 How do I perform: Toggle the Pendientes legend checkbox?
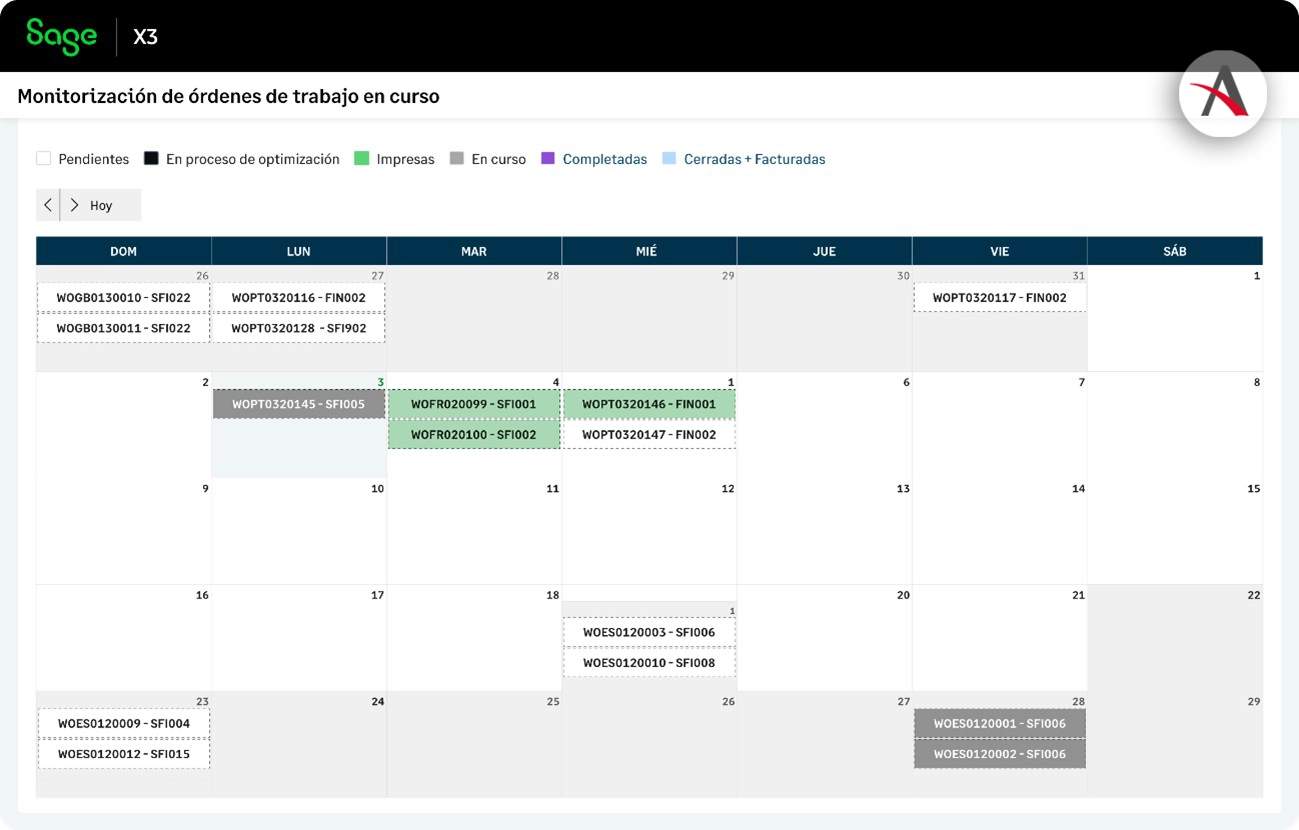pos(43,159)
